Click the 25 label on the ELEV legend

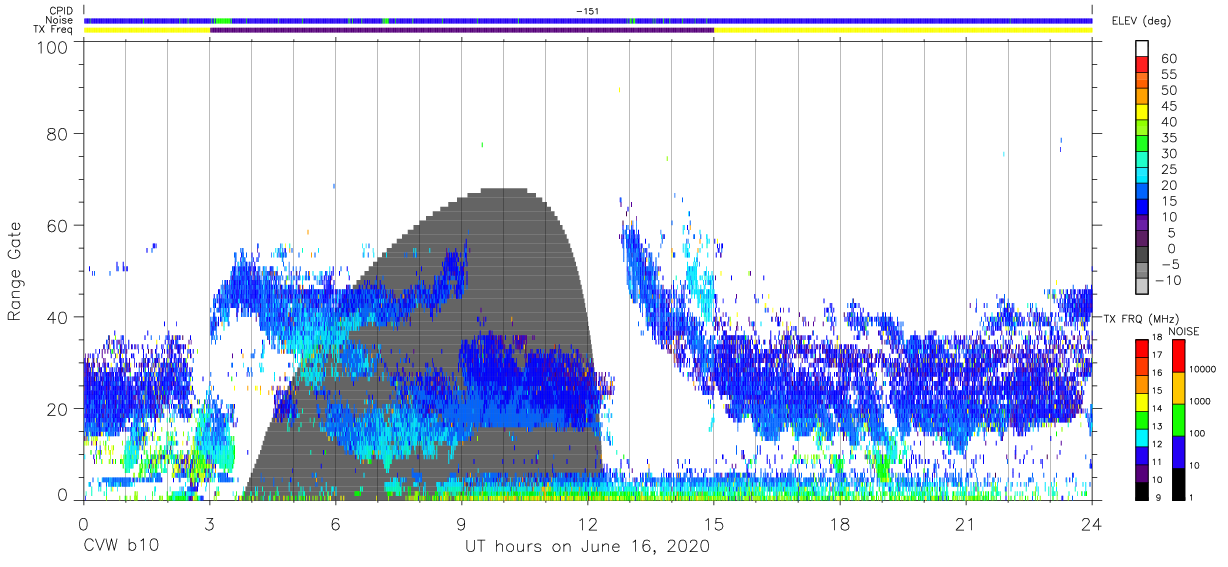pos(1168,169)
